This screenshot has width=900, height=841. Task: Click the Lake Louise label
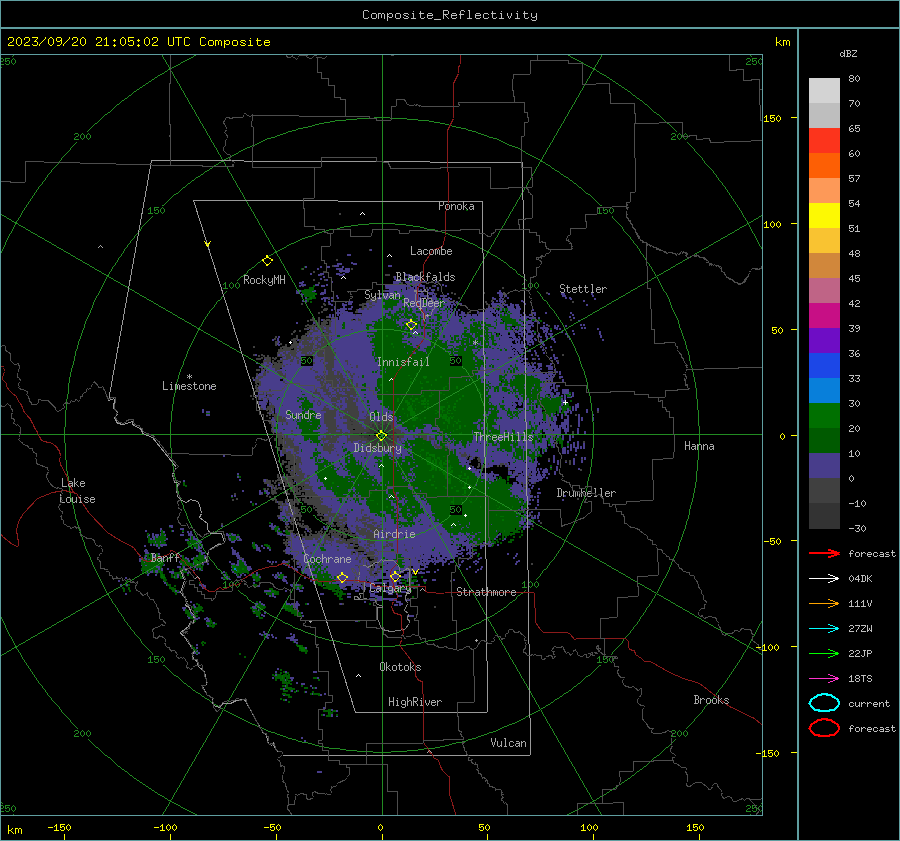[x=77, y=491]
